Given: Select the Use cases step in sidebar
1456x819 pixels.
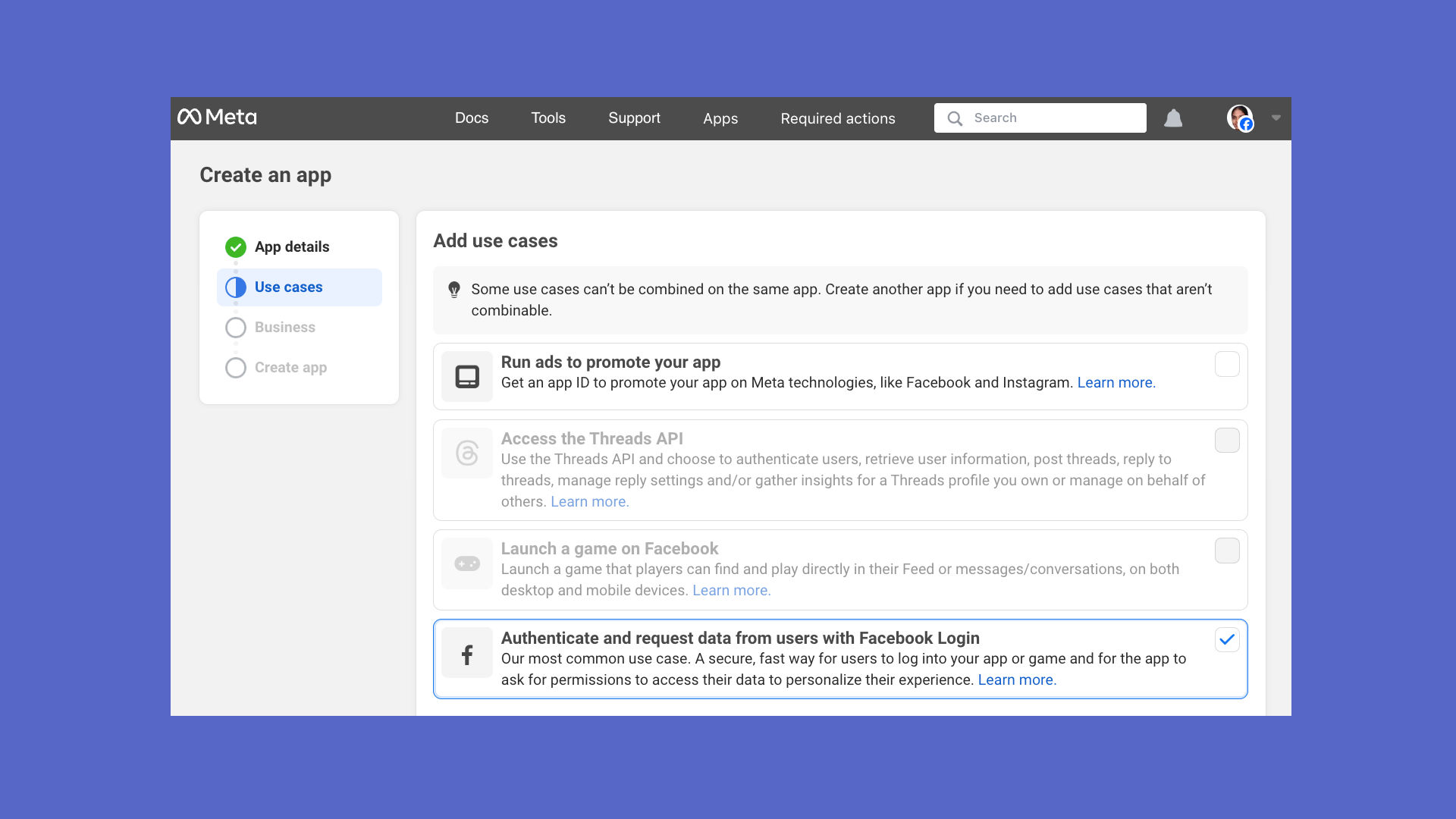Looking at the screenshot, I should 288,287.
